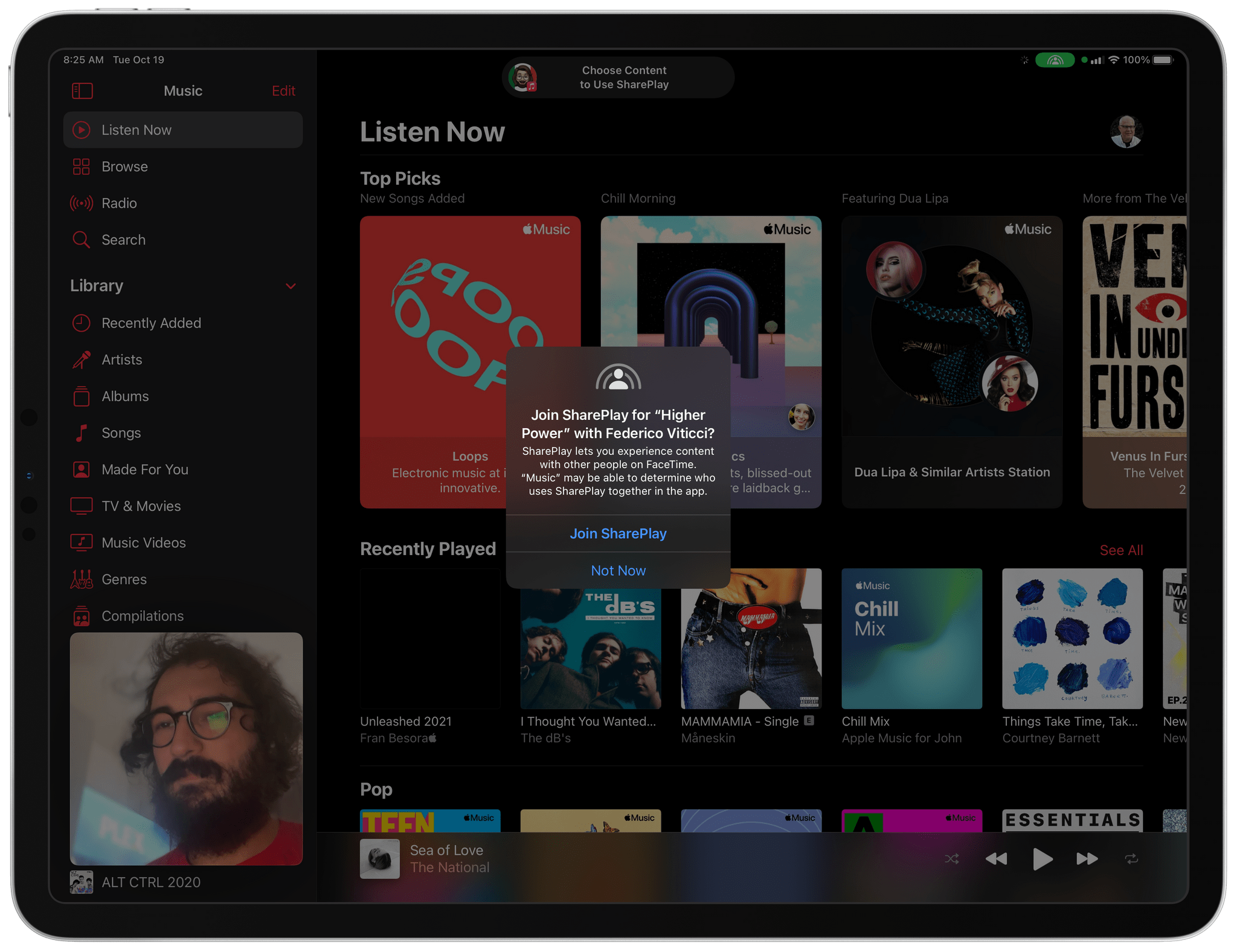The width and height of the screenshot is (1237, 952).
Task: Skip to the next track
Action: 1087,859
